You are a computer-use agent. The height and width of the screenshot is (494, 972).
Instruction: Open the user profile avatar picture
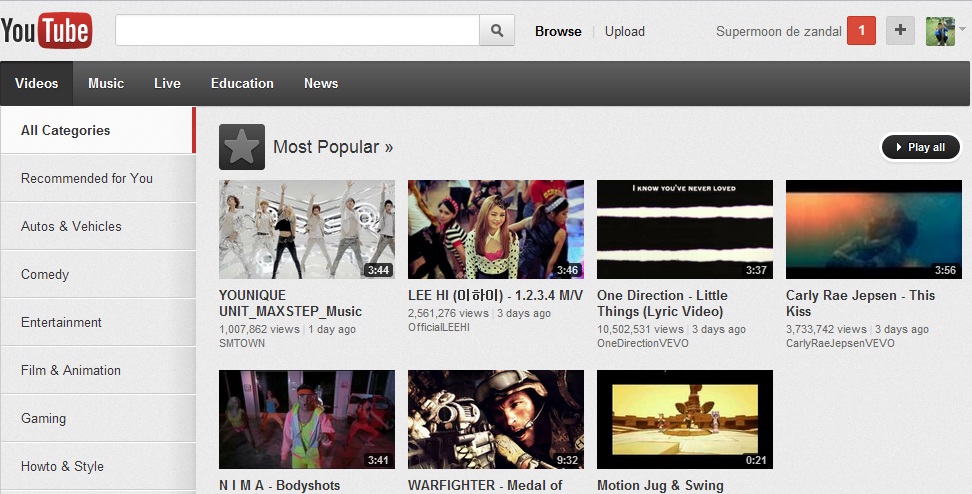(x=940, y=31)
